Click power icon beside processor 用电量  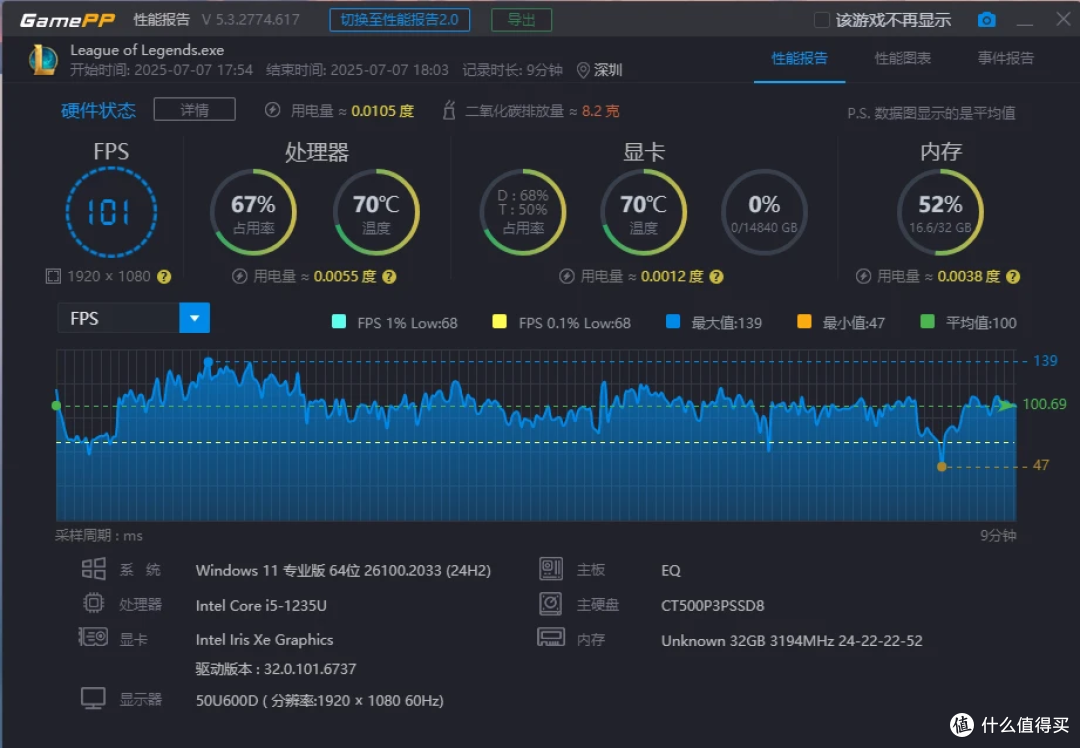click(240, 276)
